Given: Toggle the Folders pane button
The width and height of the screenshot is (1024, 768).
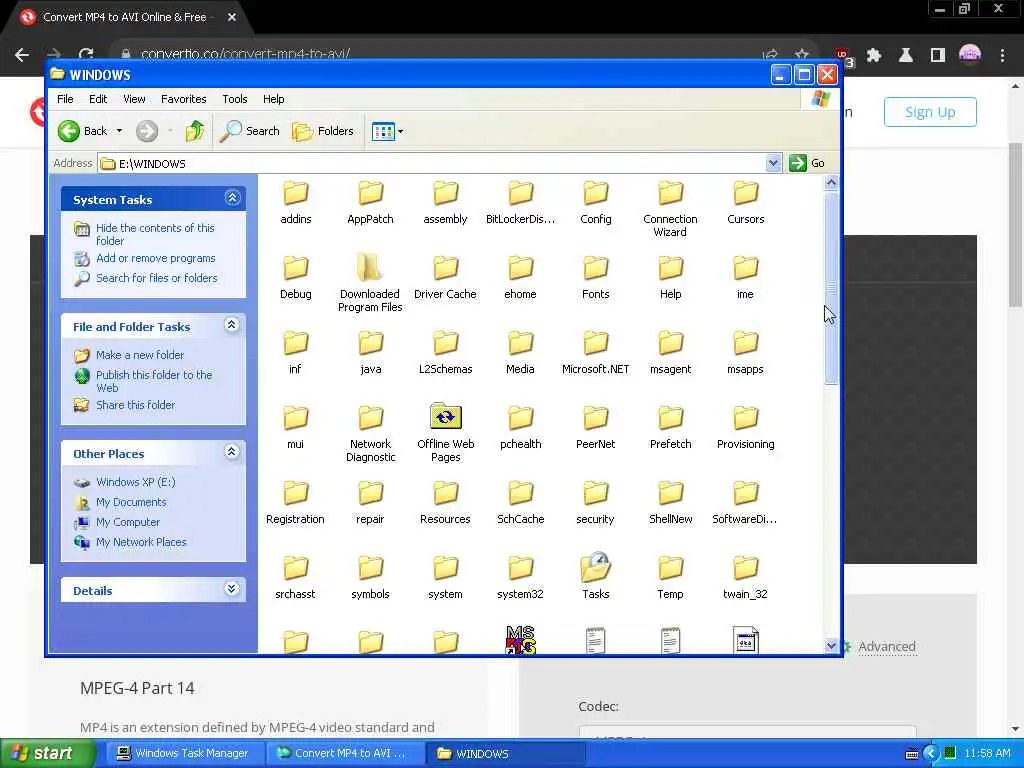Looking at the screenshot, I should [323, 131].
